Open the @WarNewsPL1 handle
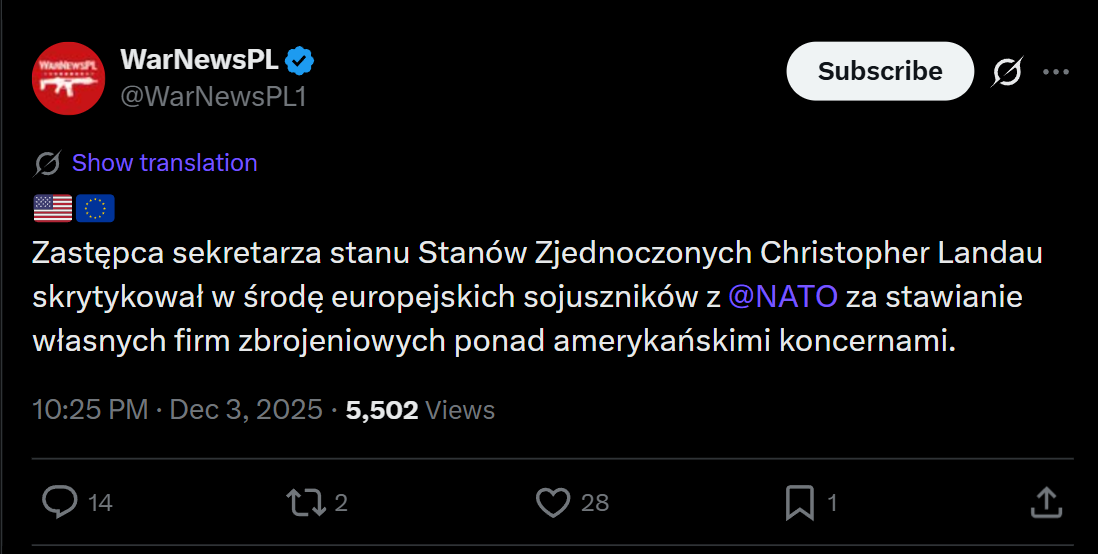Image resolution: width=1098 pixels, height=554 pixels. pyautogui.click(x=213, y=96)
